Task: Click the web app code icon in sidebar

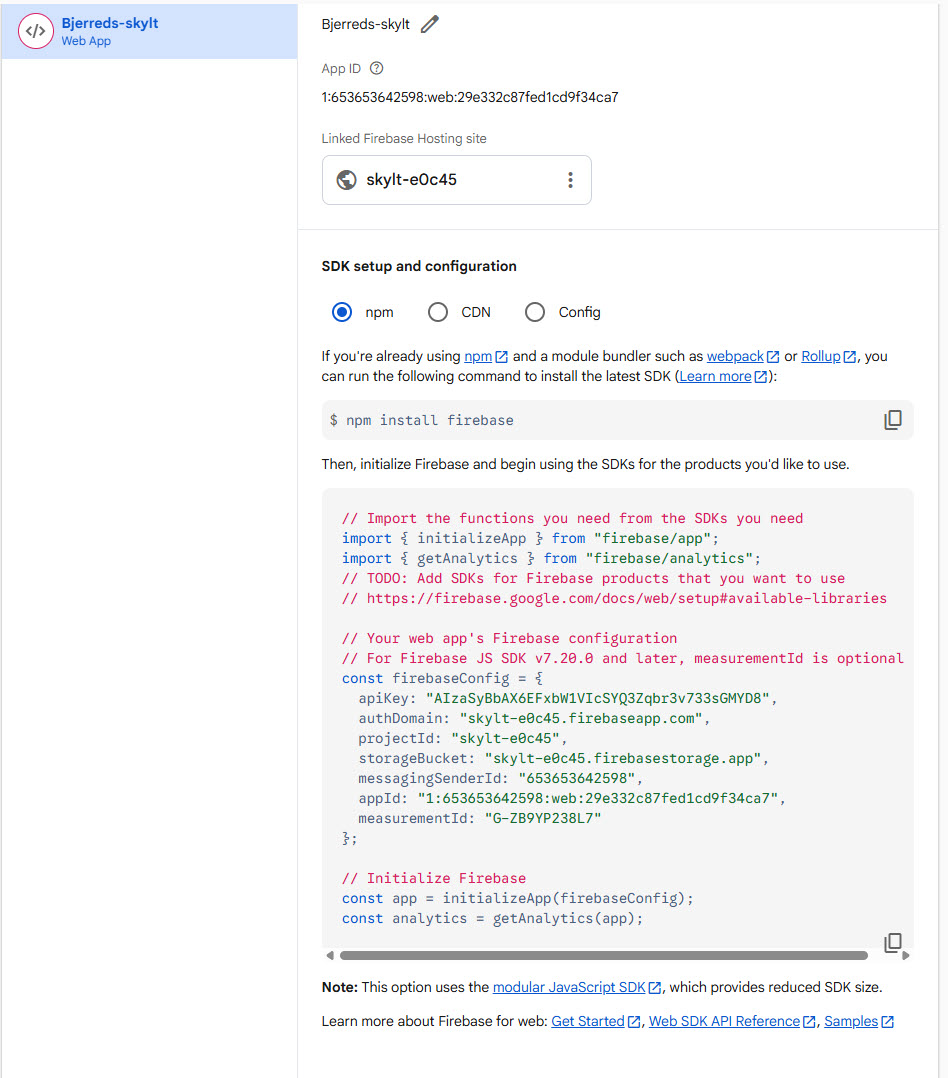Action: [36, 31]
